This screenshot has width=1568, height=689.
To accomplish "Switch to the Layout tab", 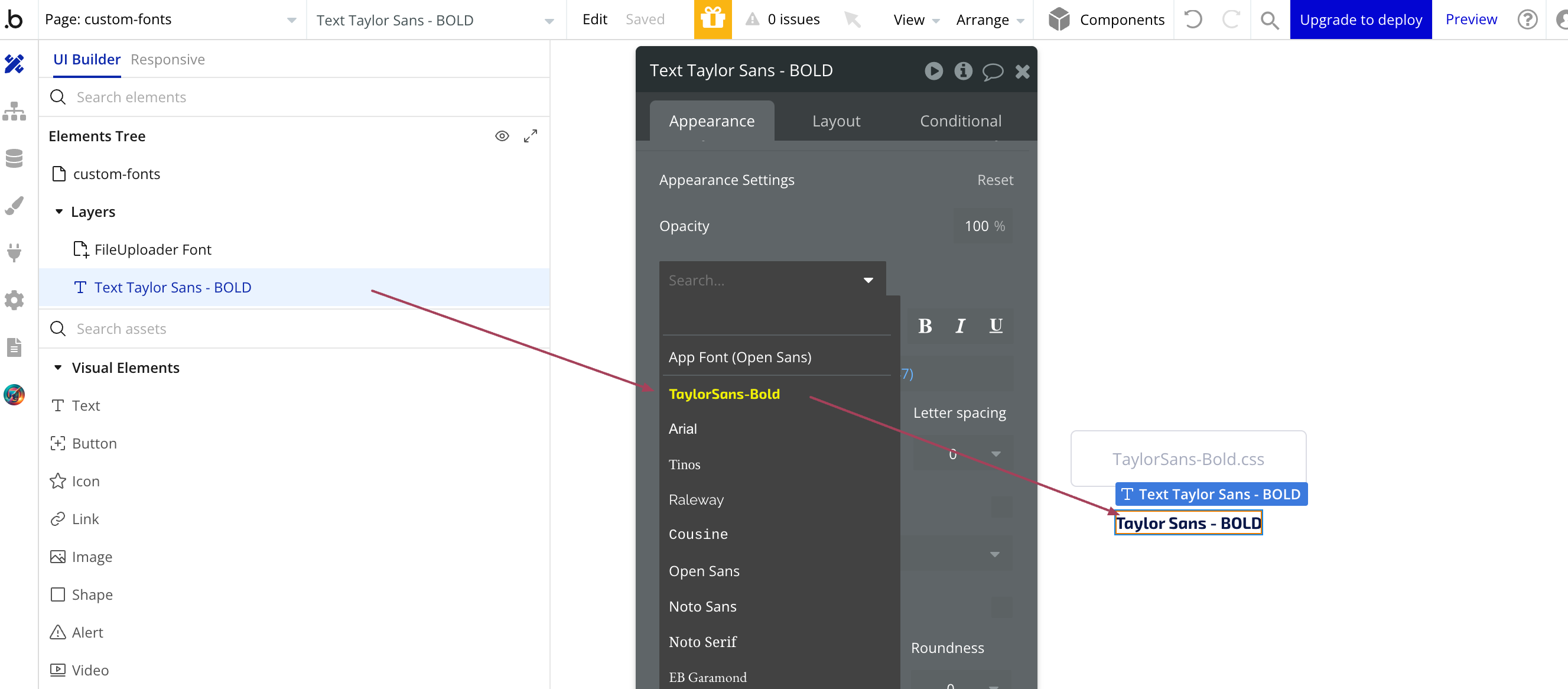I will (836, 120).
